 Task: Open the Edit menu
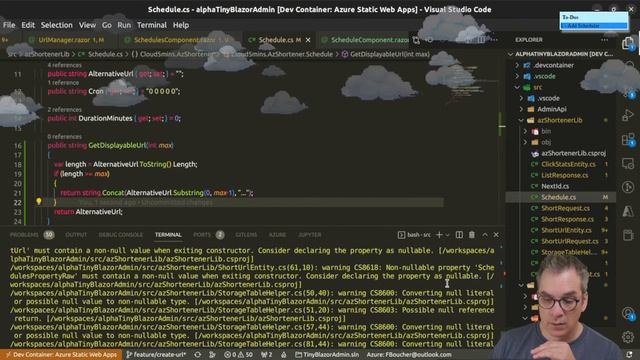click(28, 25)
